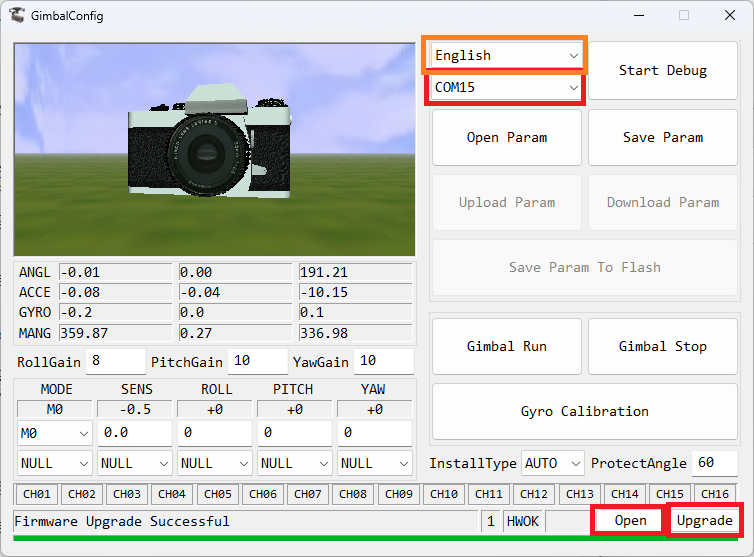This screenshot has width=754, height=557.
Task: Click the ProtectAngle input field
Action: (x=714, y=464)
